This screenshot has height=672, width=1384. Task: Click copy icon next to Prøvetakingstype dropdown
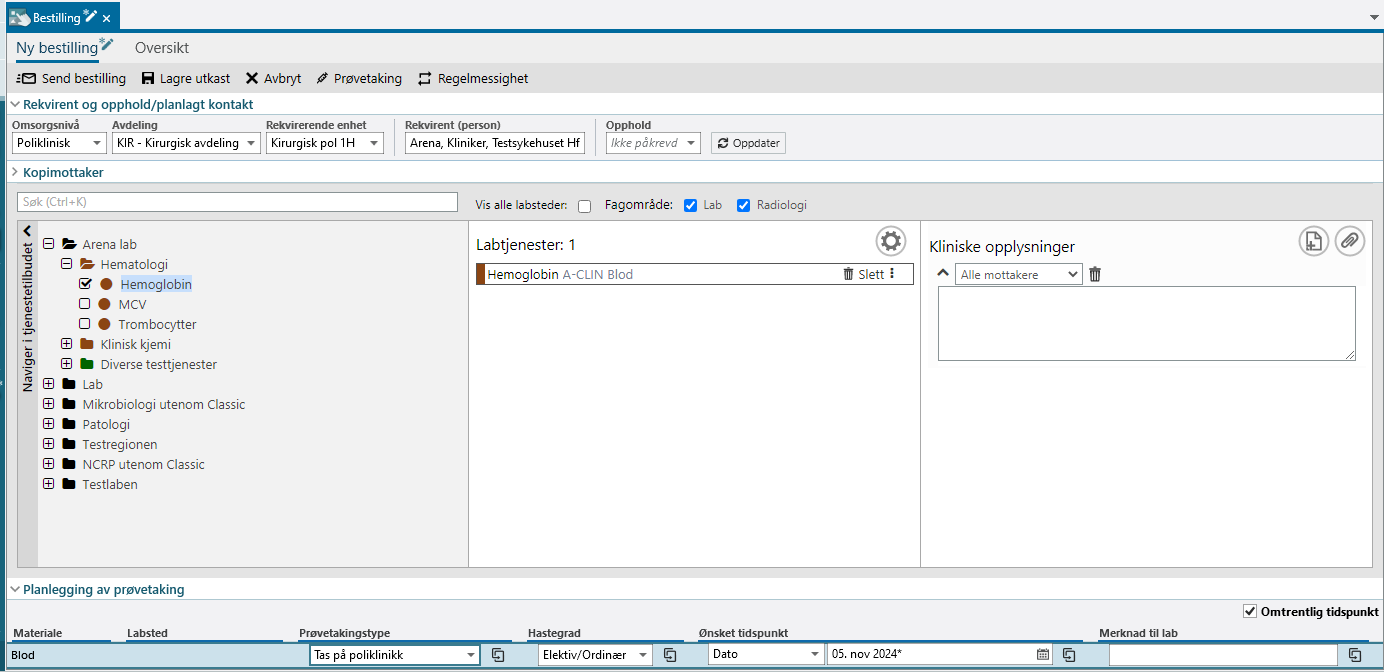coord(497,655)
